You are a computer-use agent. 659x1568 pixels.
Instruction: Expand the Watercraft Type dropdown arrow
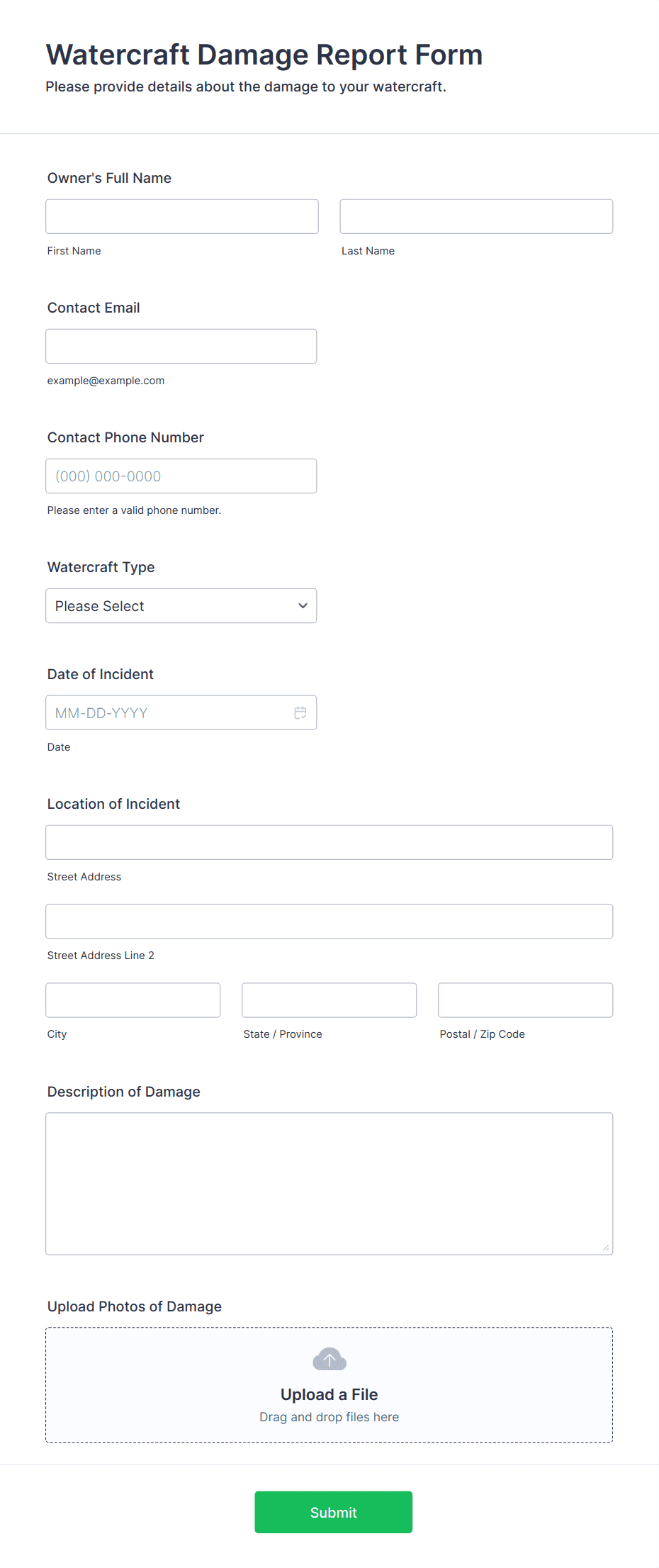pyautogui.click(x=303, y=605)
